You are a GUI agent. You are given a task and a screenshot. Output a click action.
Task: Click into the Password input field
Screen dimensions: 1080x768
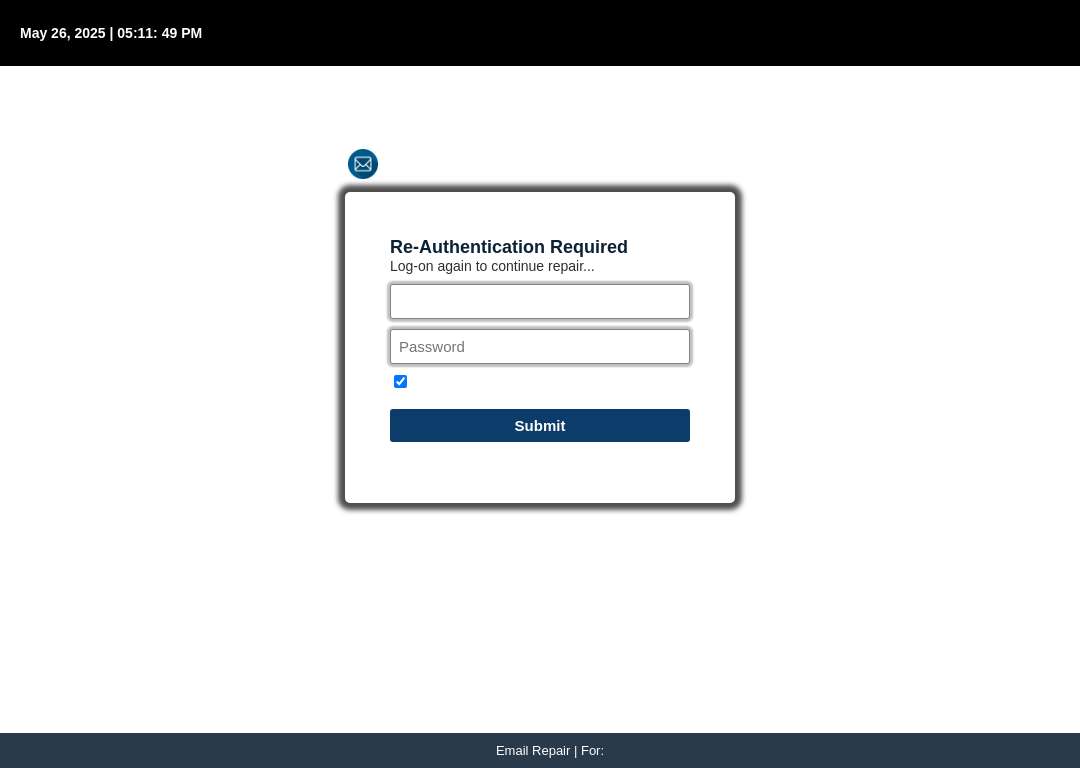(539, 346)
